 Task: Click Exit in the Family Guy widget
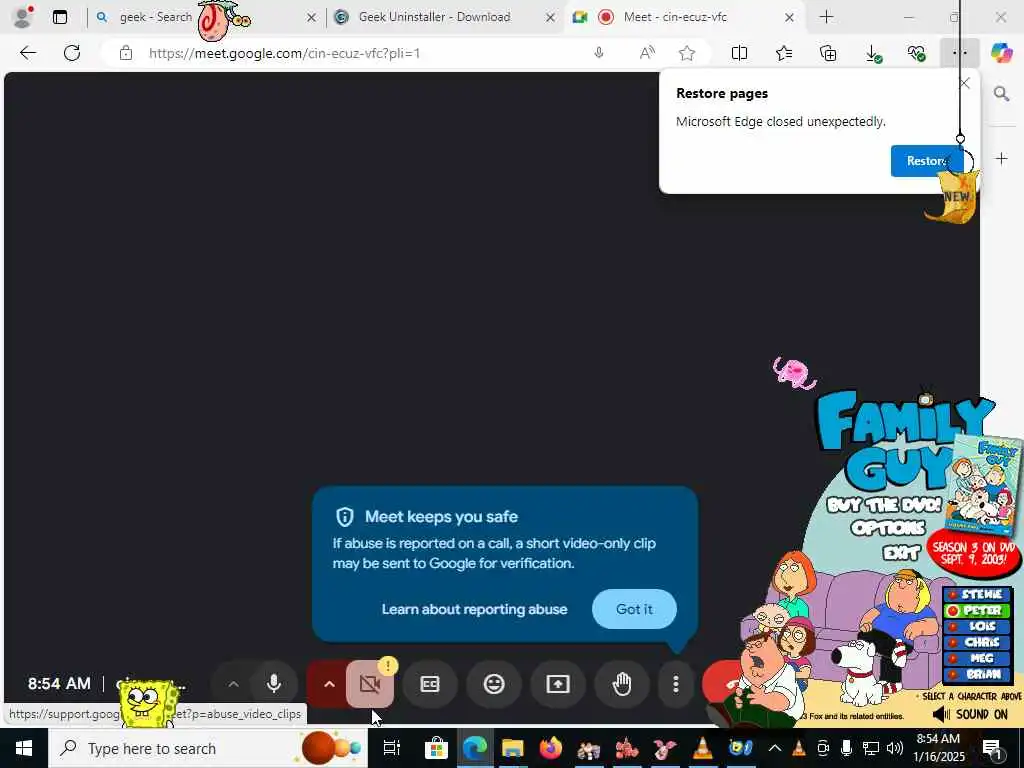[x=901, y=553]
